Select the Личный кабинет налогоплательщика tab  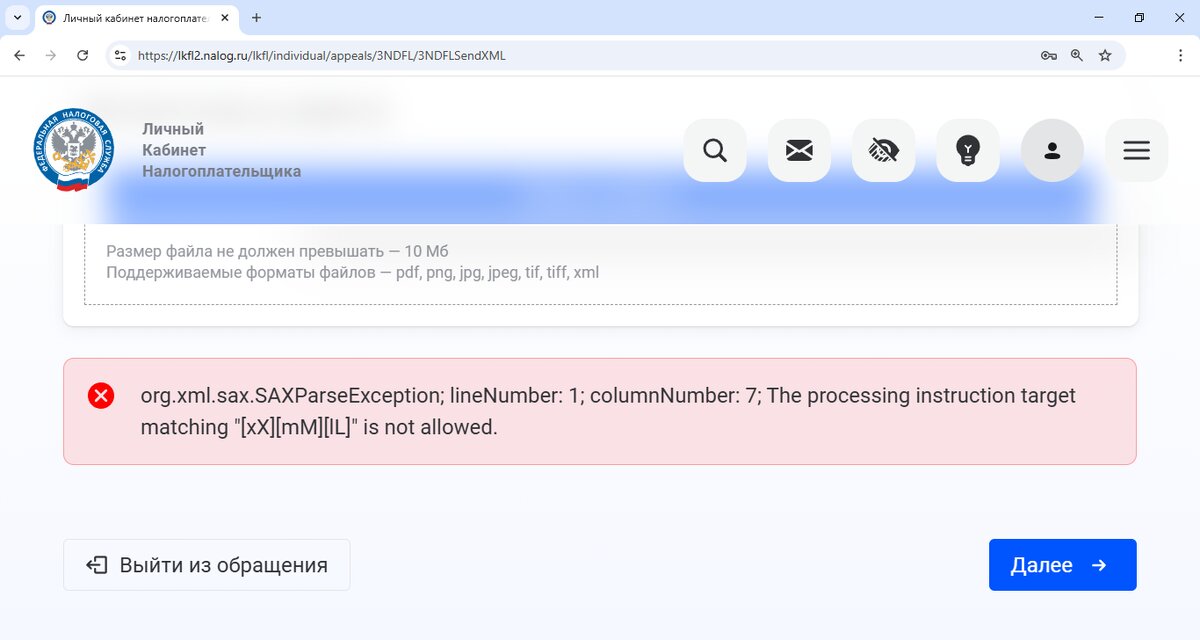pos(130,17)
